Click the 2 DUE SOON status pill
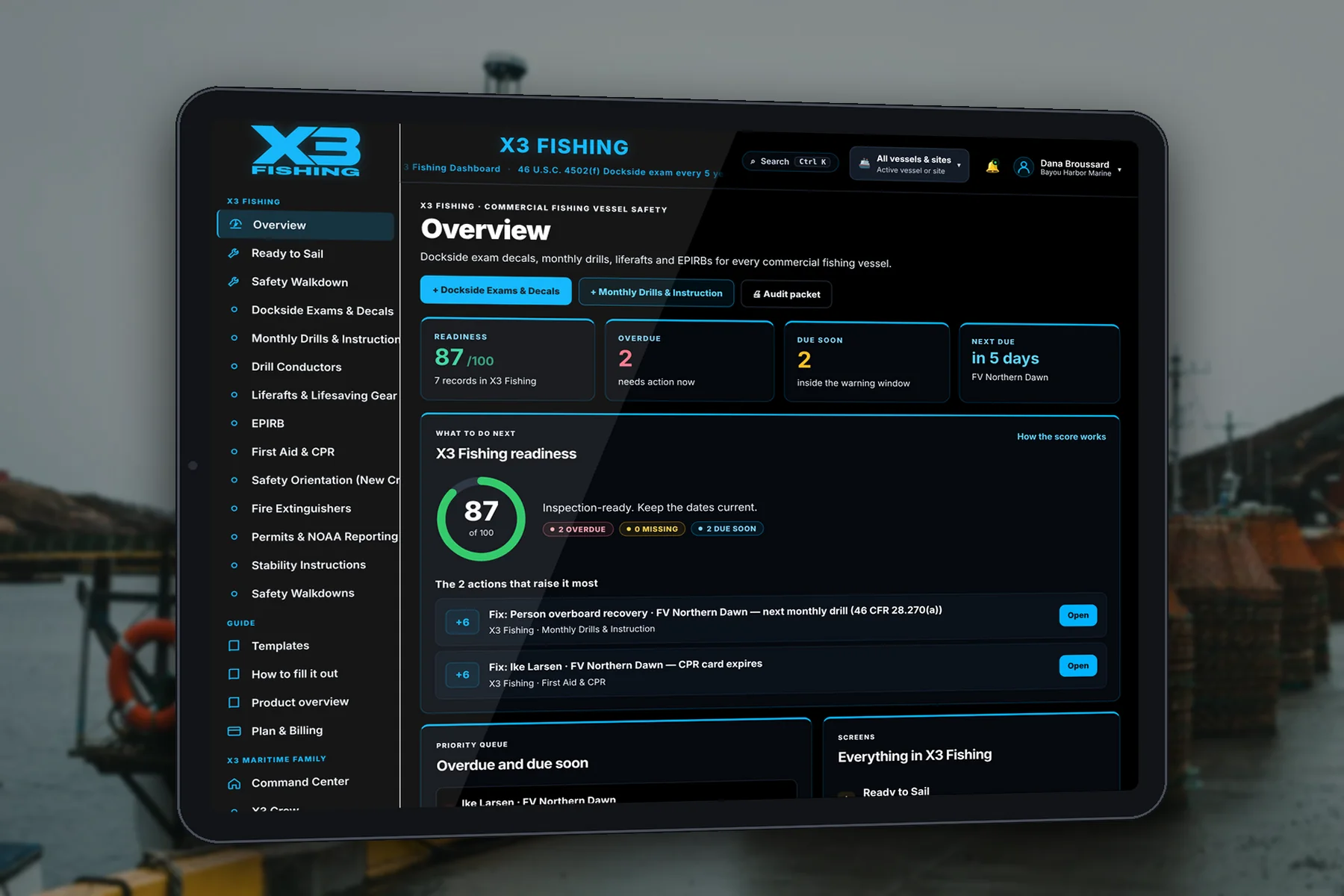Viewport: 1344px width, 896px height. pos(727,529)
